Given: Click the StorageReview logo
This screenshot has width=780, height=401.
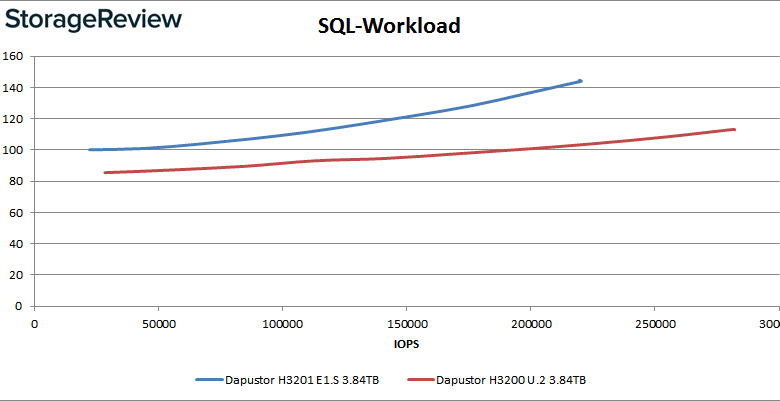Looking at the screenshot, I should pyautogui.click(x=94, y=20).
